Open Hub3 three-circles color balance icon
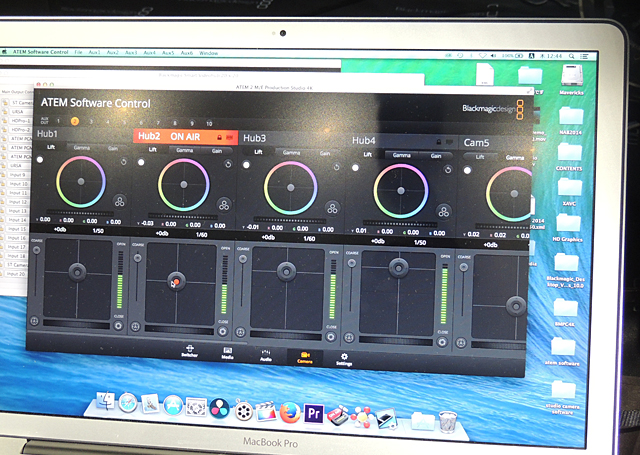640x455 pixels. point(332,208)
